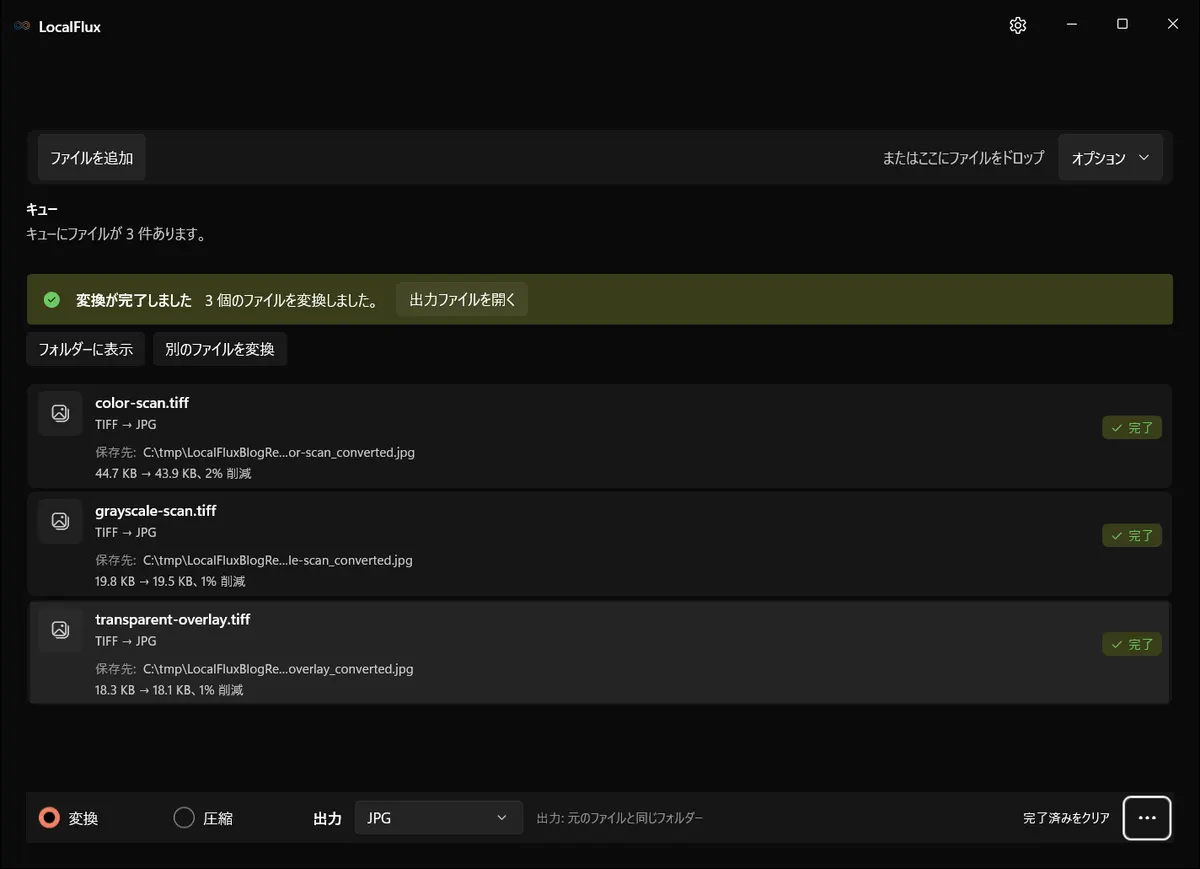The width and height of the screenshot is (1200, 869).
Task: Click 別のファイルを変換 button
Action: [x=220, y=349]
